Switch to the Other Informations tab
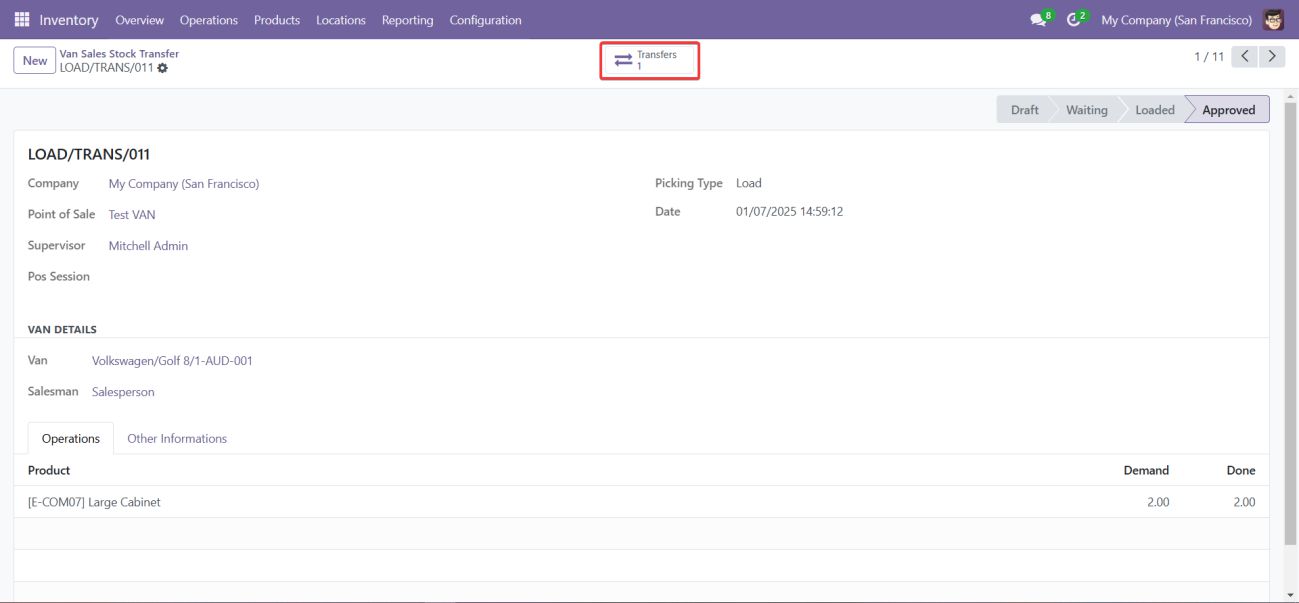1299x603 pixels. click(x=177, y=439)
